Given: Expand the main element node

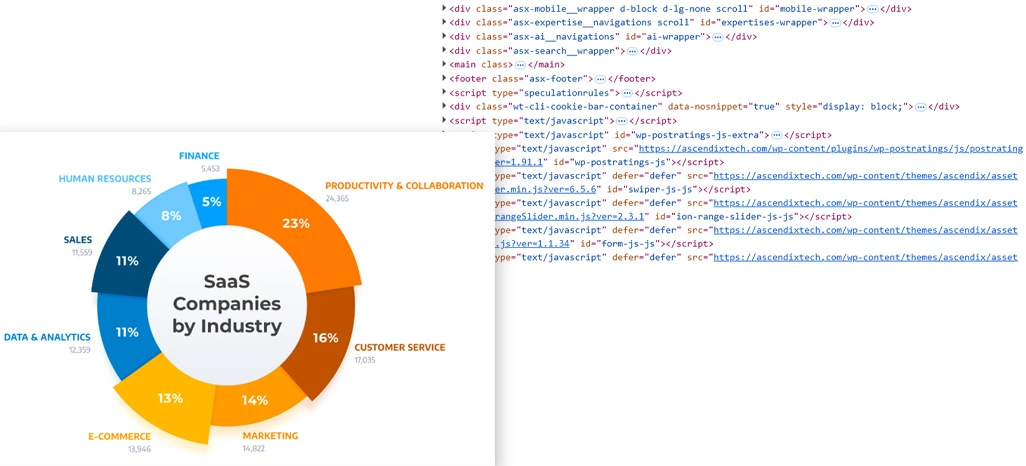Looking at the screenshot, I should (445, 65).
